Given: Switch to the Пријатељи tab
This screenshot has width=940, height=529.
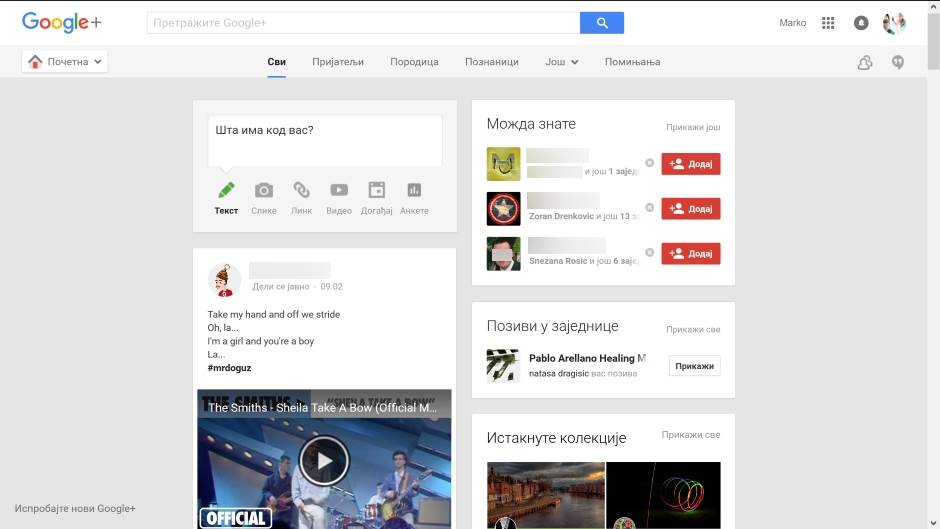Looking at the screenshot, I should (338, 62).
